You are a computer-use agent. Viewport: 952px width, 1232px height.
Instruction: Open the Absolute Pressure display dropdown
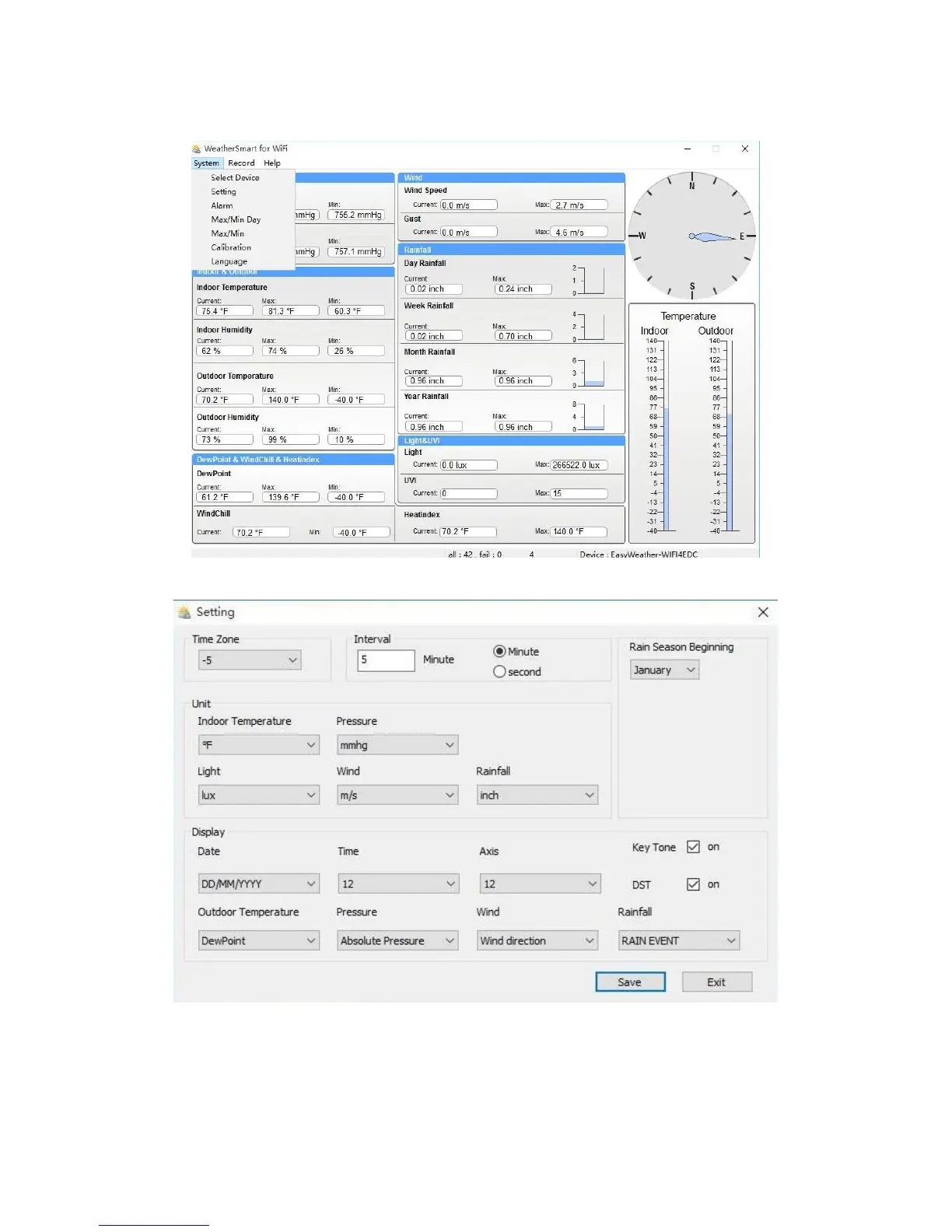pos(397,940)
